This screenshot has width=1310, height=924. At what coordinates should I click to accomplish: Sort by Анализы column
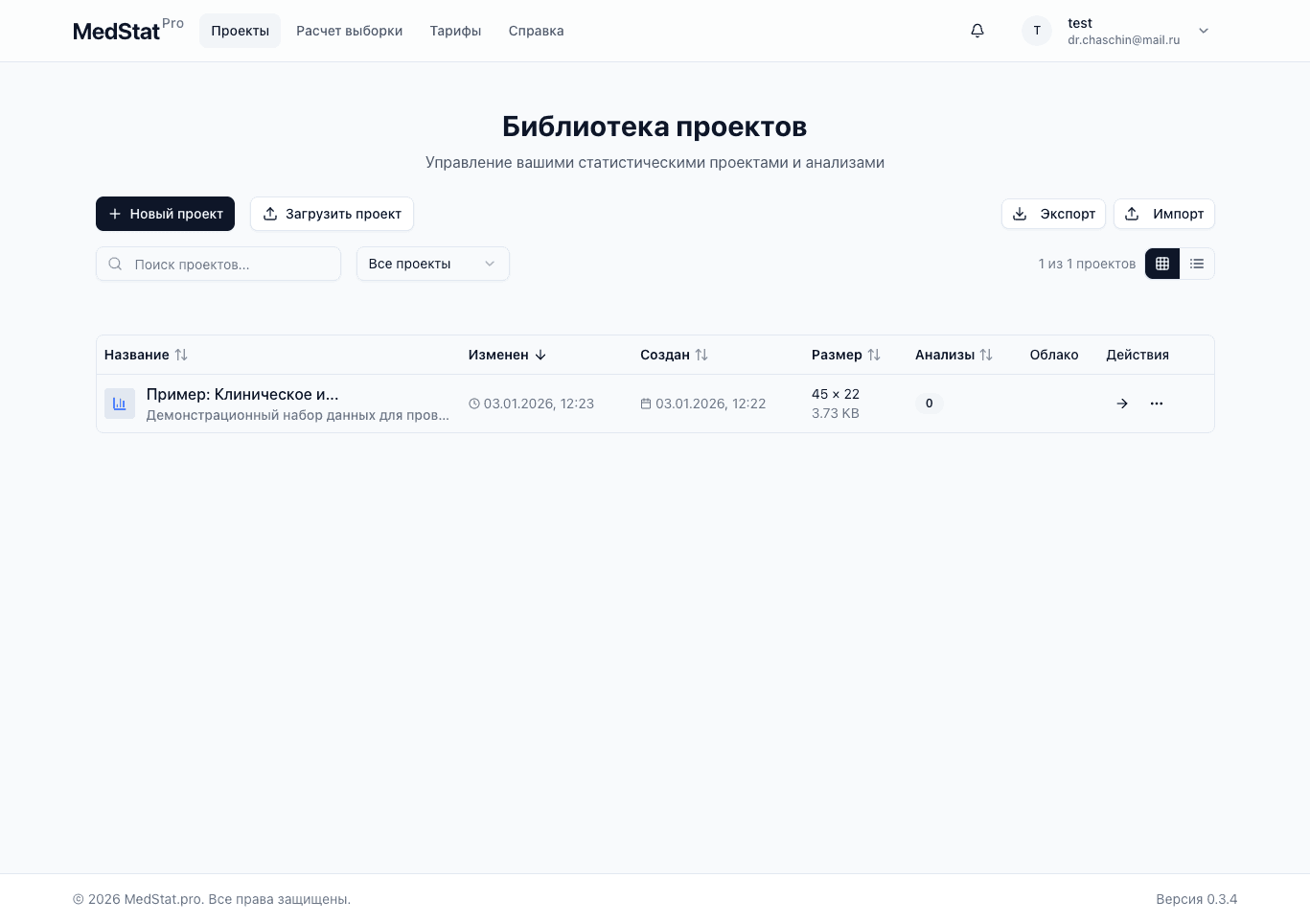tap(954, 355)
